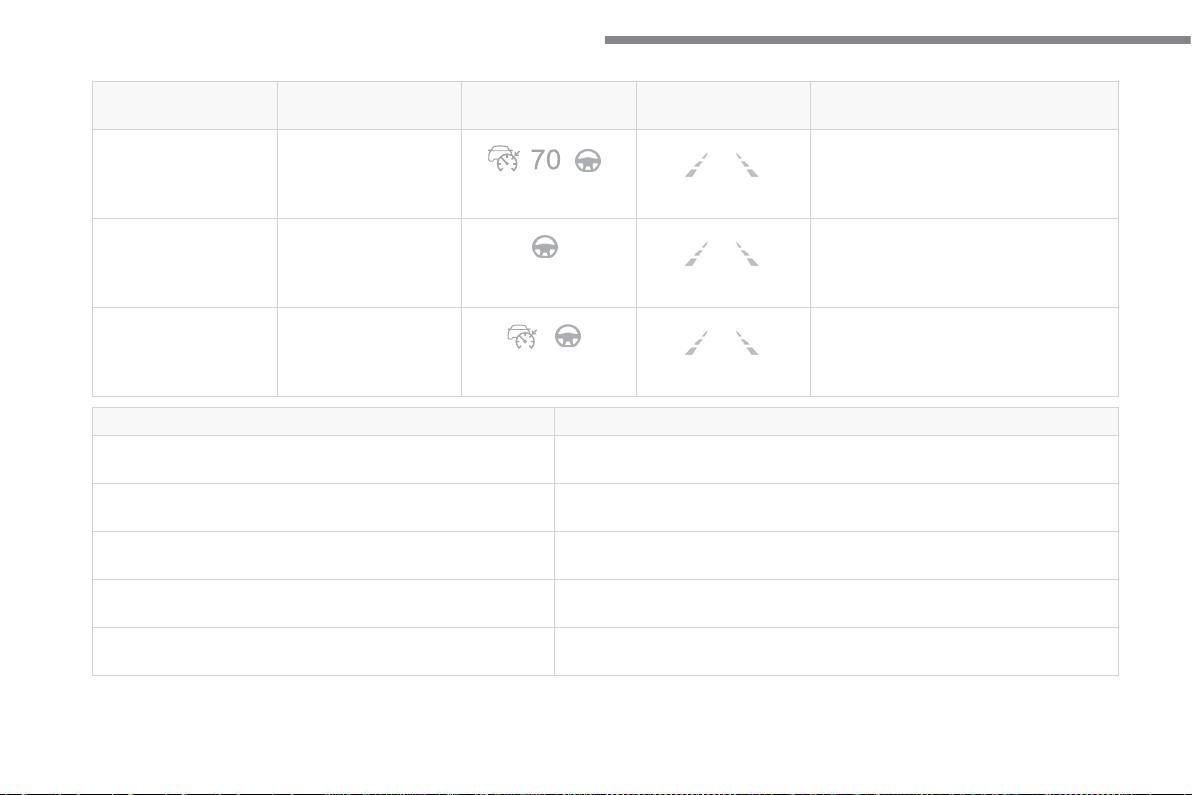The height and width of the screenshot is (795, 1192).
Task: Click the cruise control icon beside the 70
Action: pos(503,159)
